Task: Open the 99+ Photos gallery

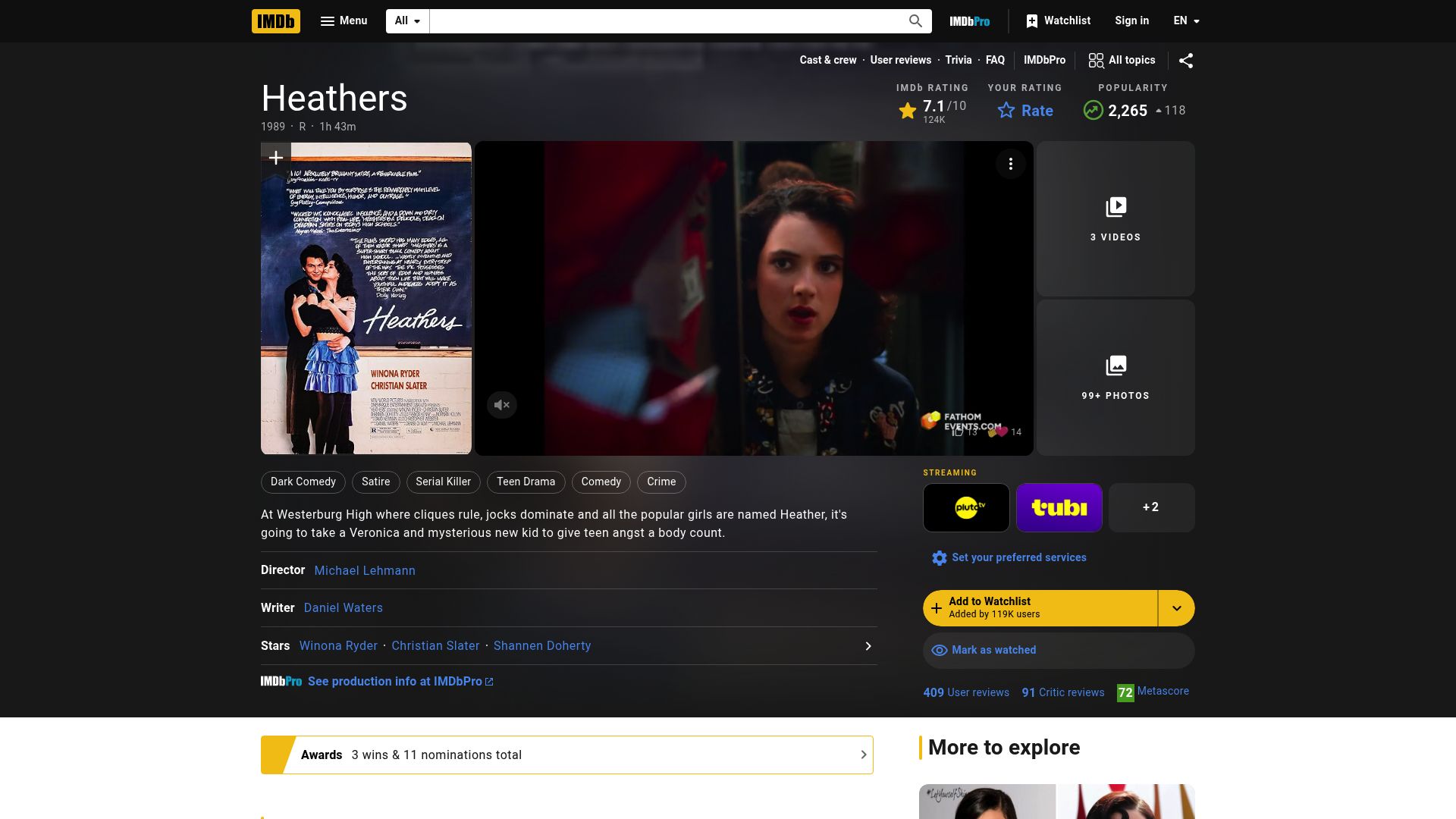Action: click(x=1116, y=378)
